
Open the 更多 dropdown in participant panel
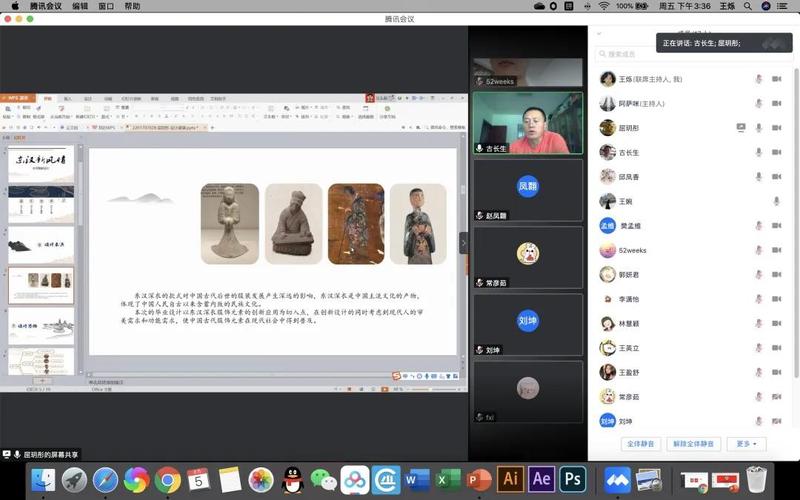point(746,443)
